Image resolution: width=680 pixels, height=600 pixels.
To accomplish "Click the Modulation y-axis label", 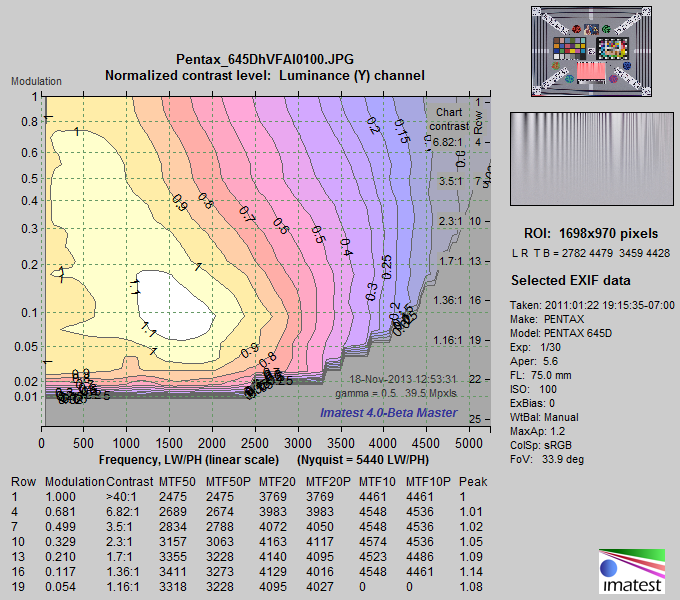I will (x=36, y=81).
